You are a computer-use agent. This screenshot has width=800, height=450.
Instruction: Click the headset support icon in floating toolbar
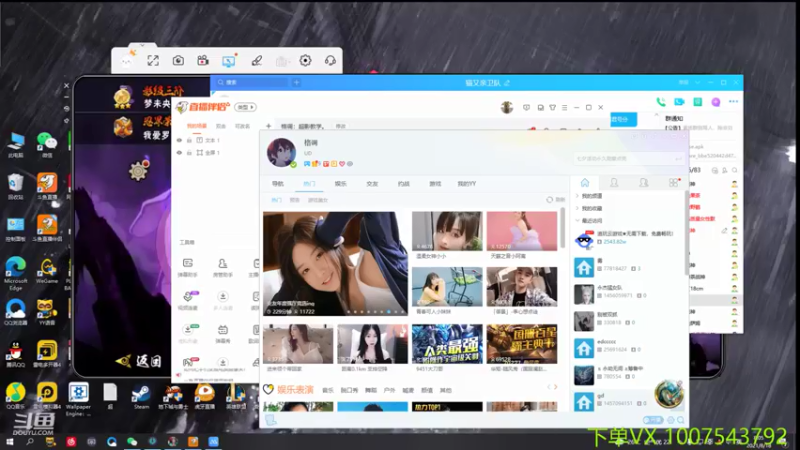tap(330, 61)
